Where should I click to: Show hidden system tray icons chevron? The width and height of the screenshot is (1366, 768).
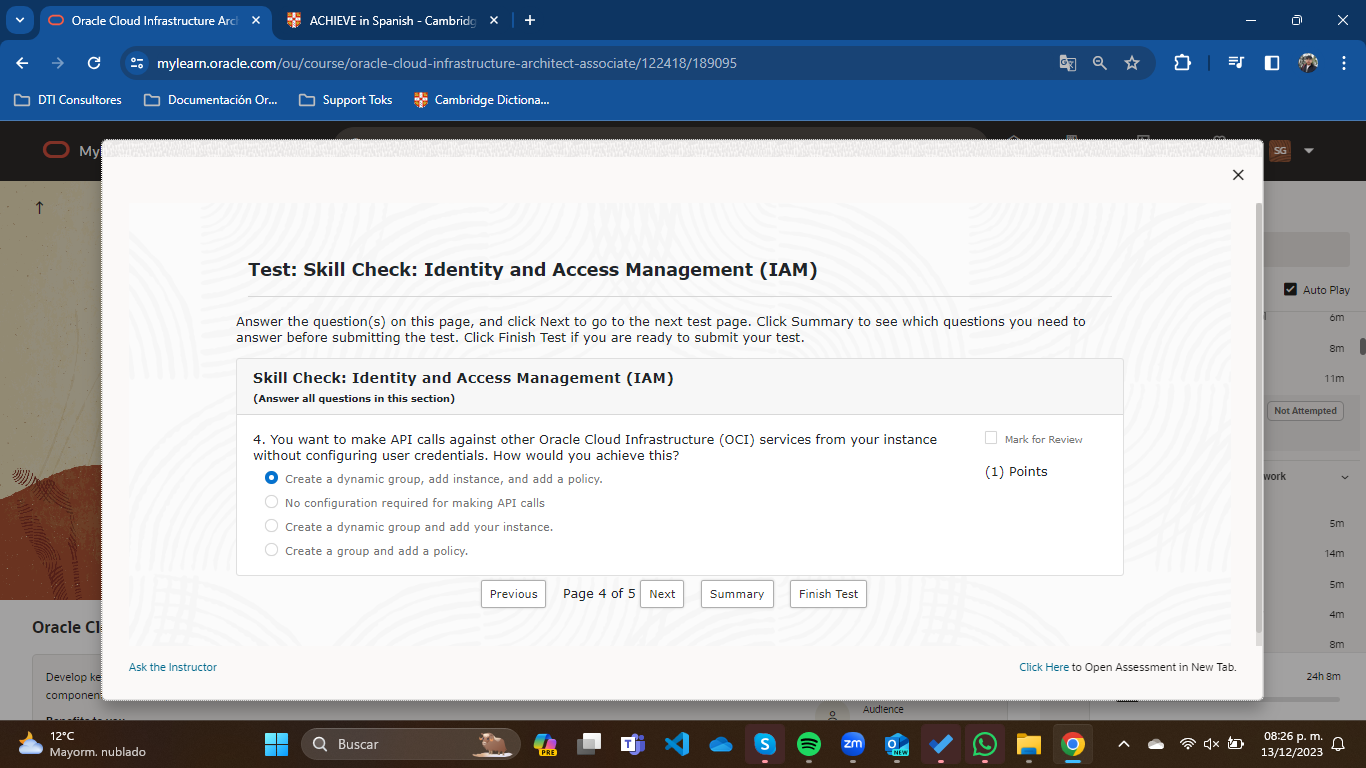(x=1123, y=744)
